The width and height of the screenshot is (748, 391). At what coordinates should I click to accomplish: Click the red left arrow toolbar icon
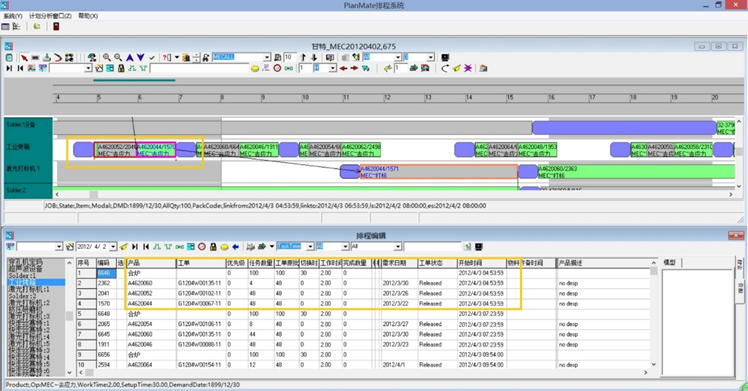pos(343,68)
